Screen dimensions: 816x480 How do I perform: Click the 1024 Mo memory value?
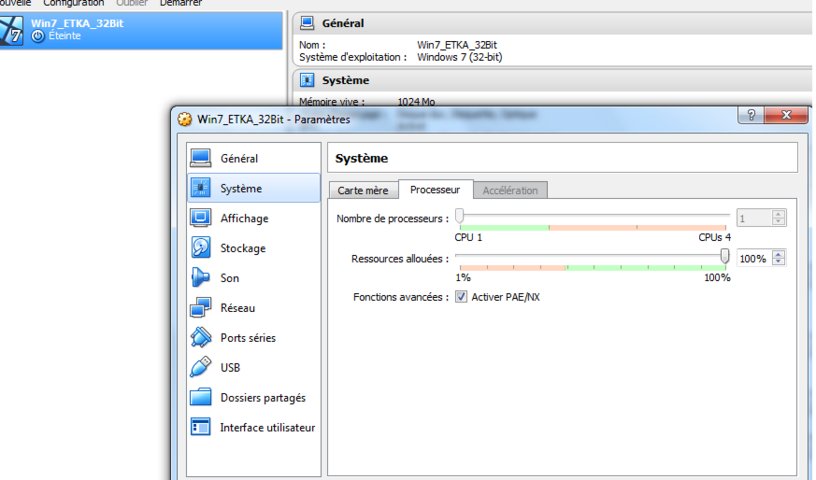[x=416, y=102]
